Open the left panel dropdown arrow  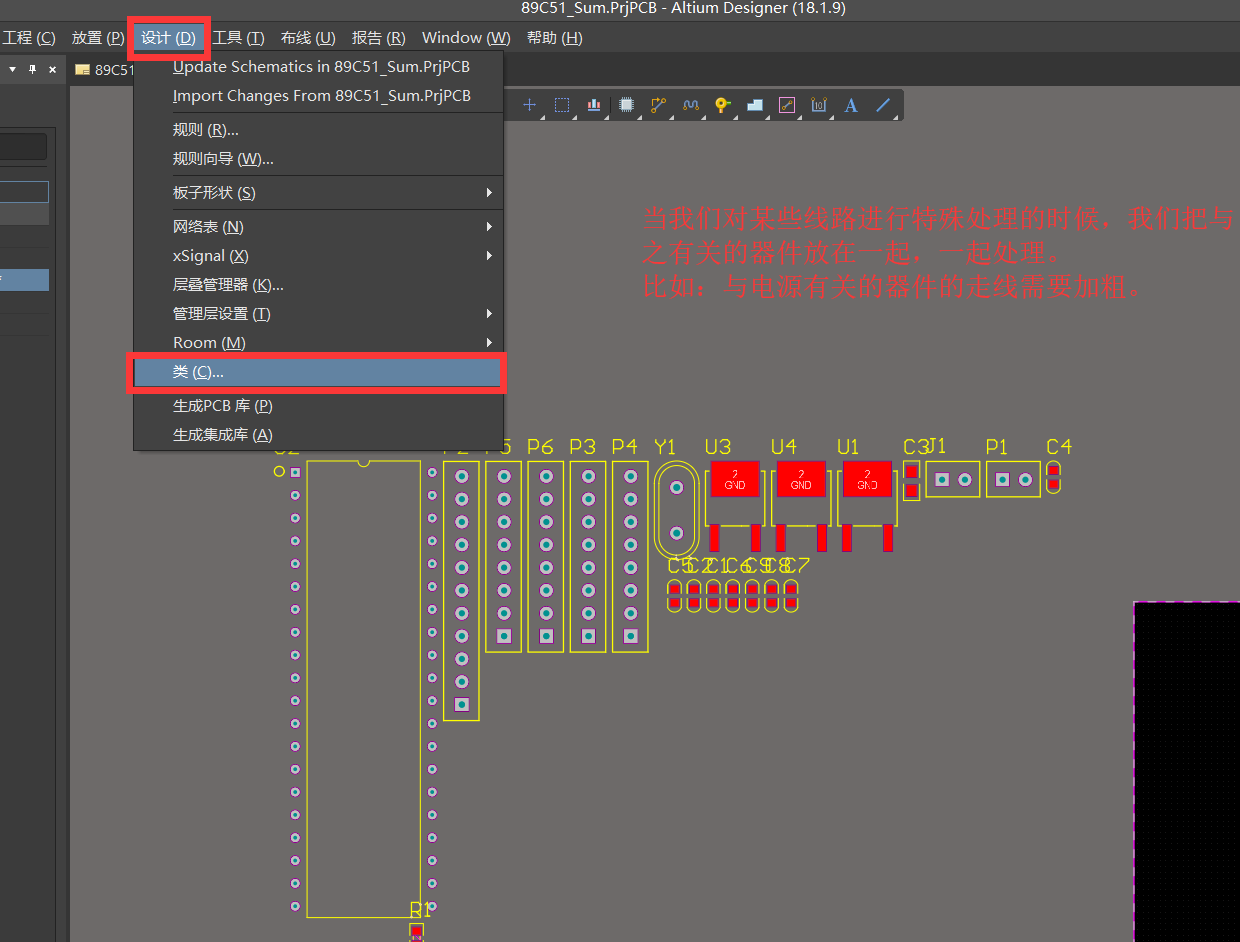coord(12,70)
